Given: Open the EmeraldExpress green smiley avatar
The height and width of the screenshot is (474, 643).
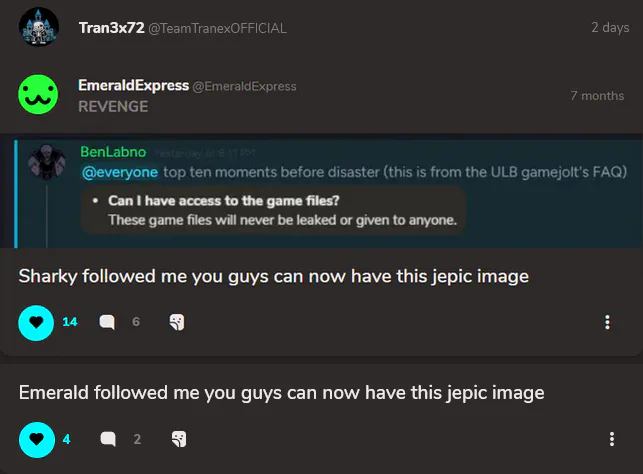Looking at the screenshot, I should [38, 94].
